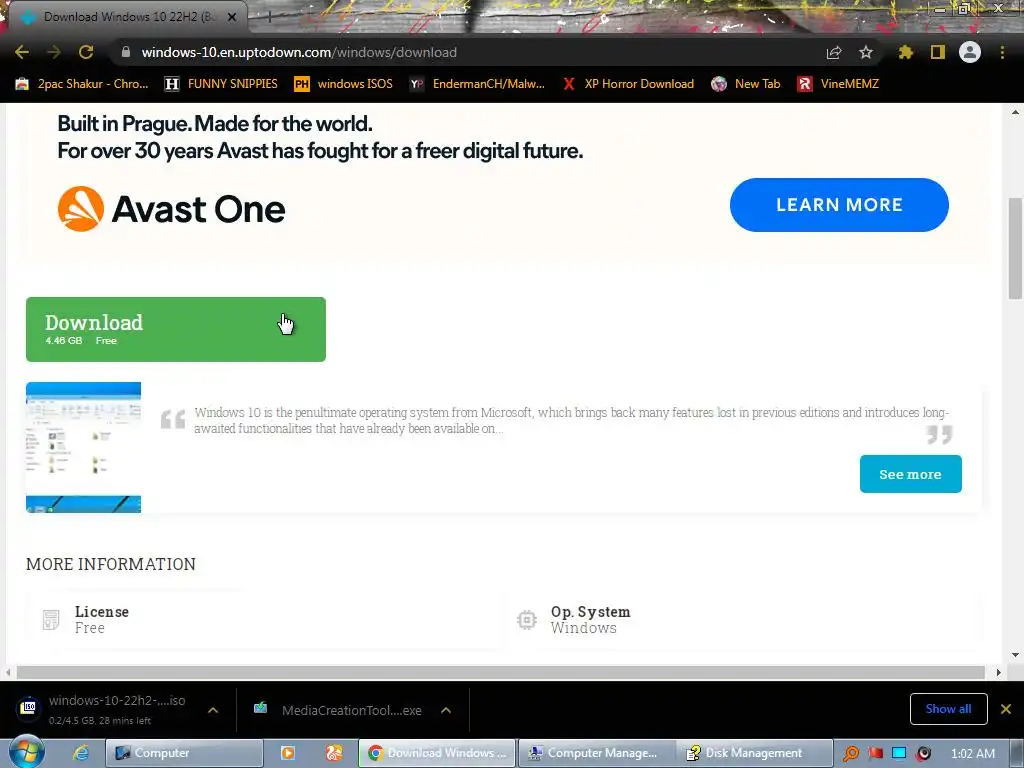Open the windows ISOS bookmark

[344, 84]
